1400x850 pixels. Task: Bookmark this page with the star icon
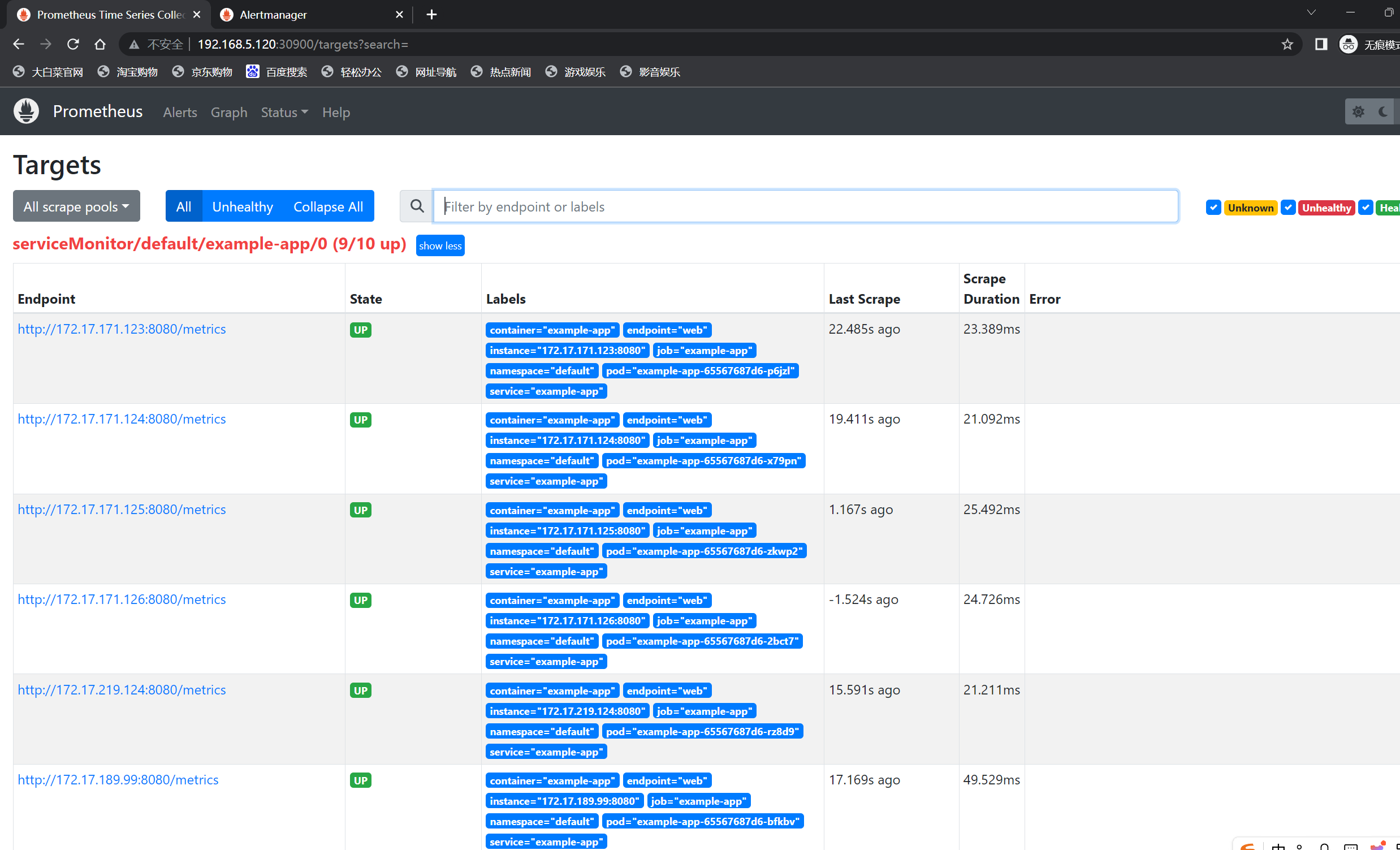point(1287,44)
